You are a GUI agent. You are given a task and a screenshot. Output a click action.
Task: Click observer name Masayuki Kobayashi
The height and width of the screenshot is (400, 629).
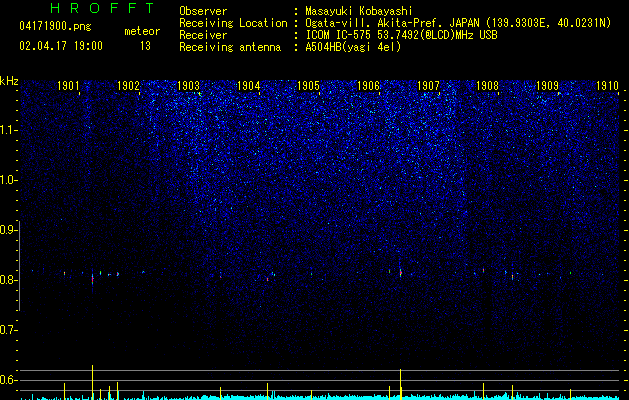pyautogui.click(x=359, y=11)
